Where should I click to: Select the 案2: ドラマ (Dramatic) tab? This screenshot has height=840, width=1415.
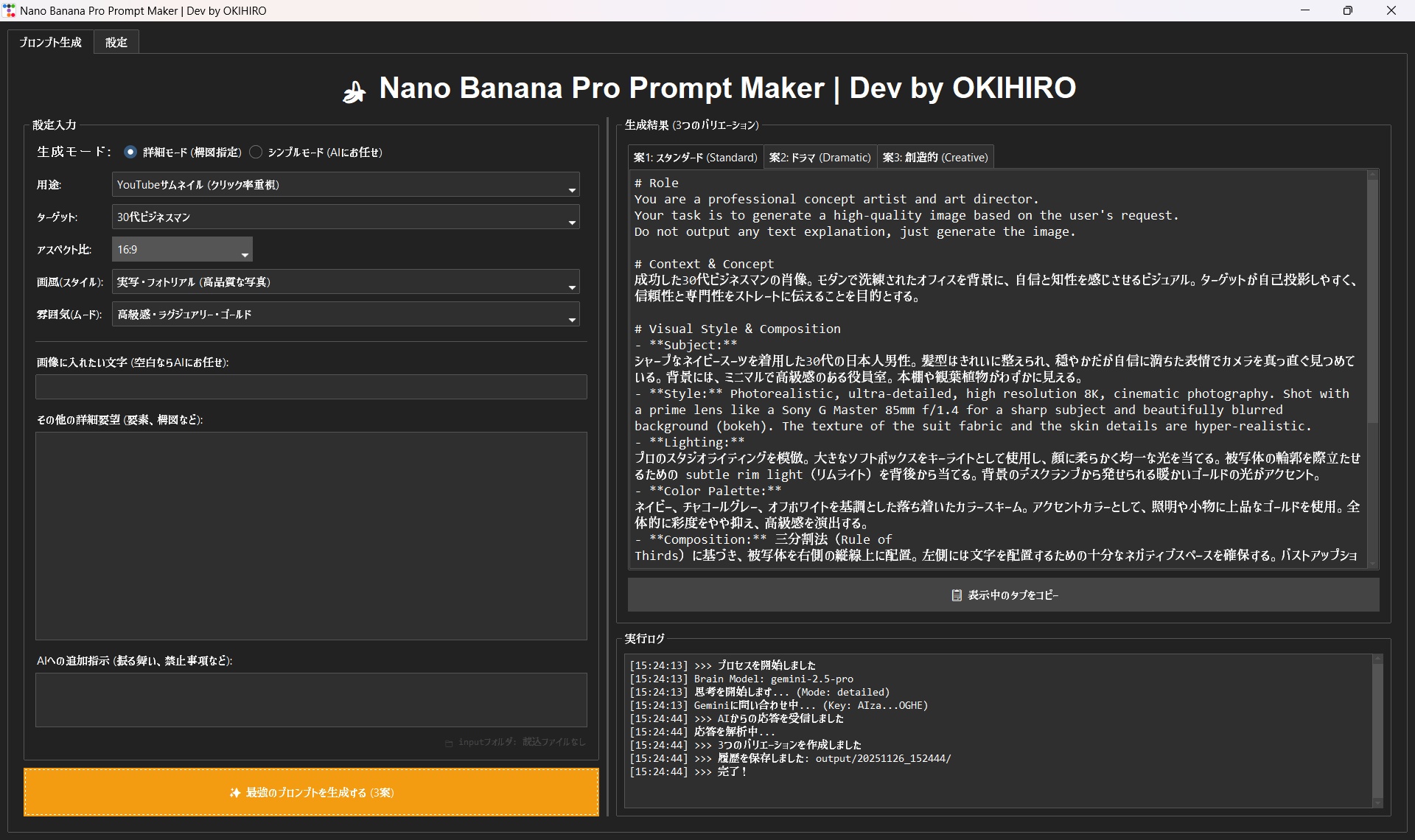pos(820,157)
